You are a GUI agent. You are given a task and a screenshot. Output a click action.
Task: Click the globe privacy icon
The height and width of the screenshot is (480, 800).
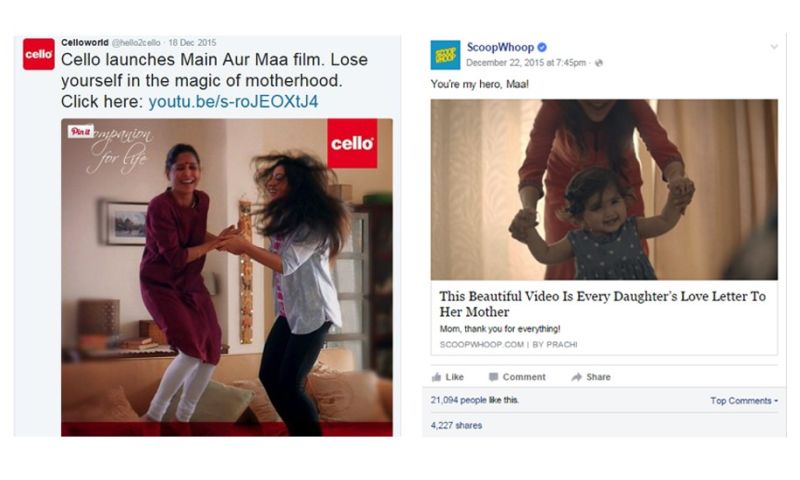tap(599, 63)
